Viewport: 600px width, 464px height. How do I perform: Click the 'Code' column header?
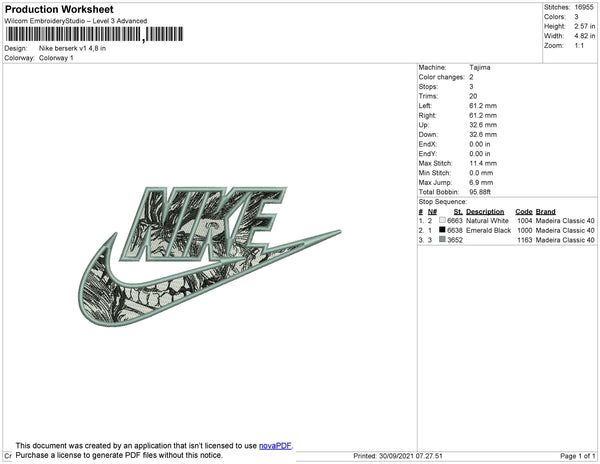pyautogui.click(x=524, y=212)
